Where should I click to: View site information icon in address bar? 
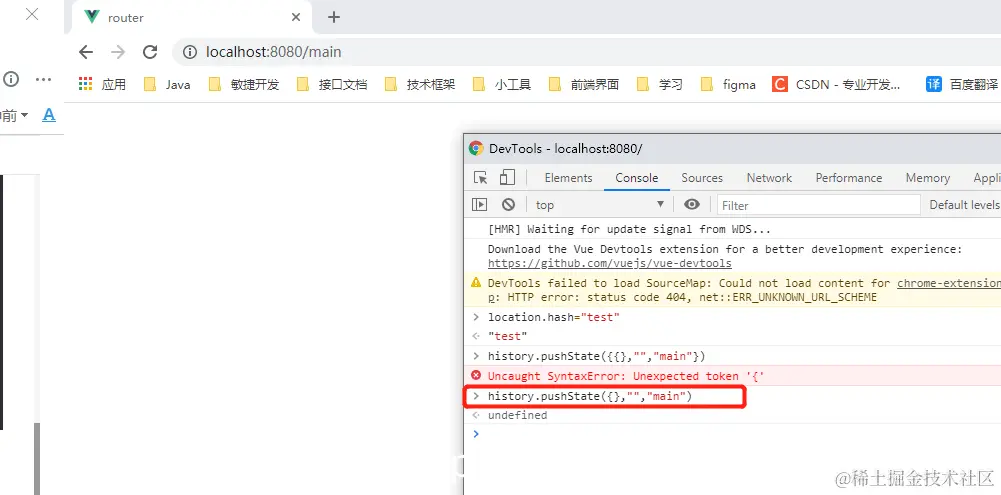pos(190,52)
